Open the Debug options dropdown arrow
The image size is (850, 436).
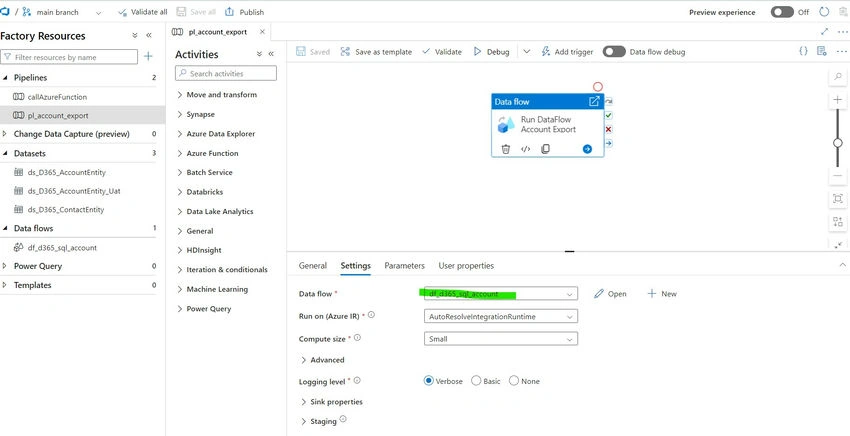[x=527, y=52]
